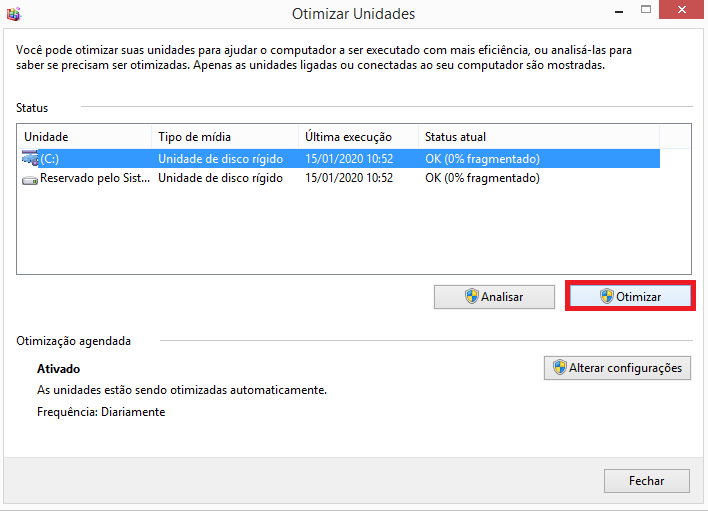Image resolution: width=708 pixels, height=511 pixels.
Task: Click 'Frequência: Diariamente' text
Action: point(101,412)
